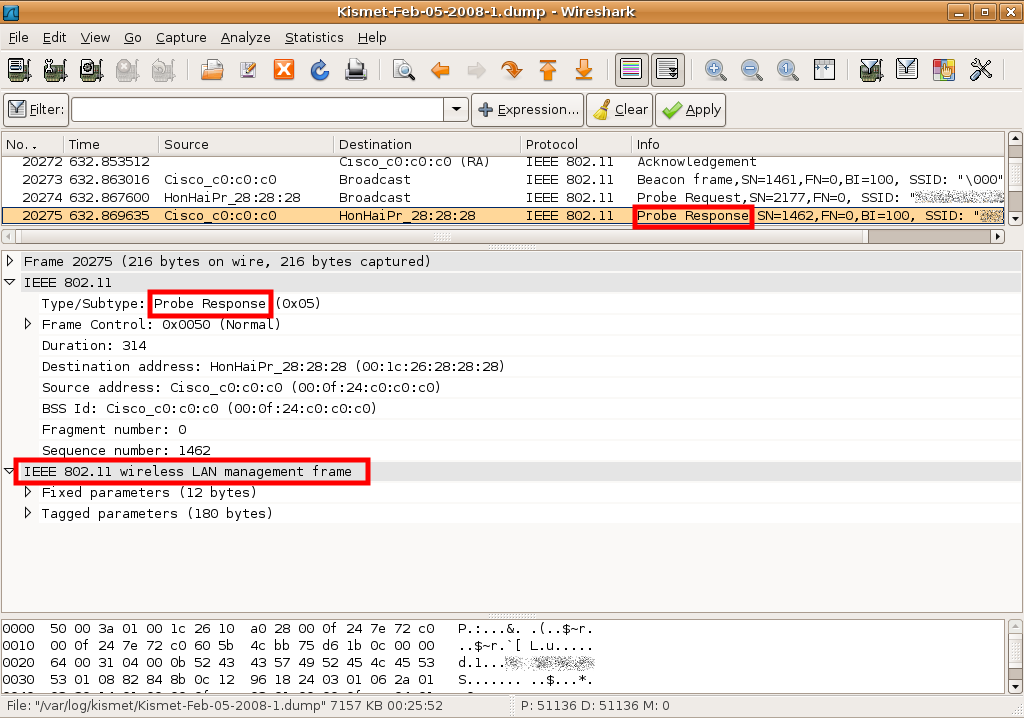Select packet 20273 Beacon frame row
The height and width of the screenshot is (718, 1024).
(x=503, y=180)
